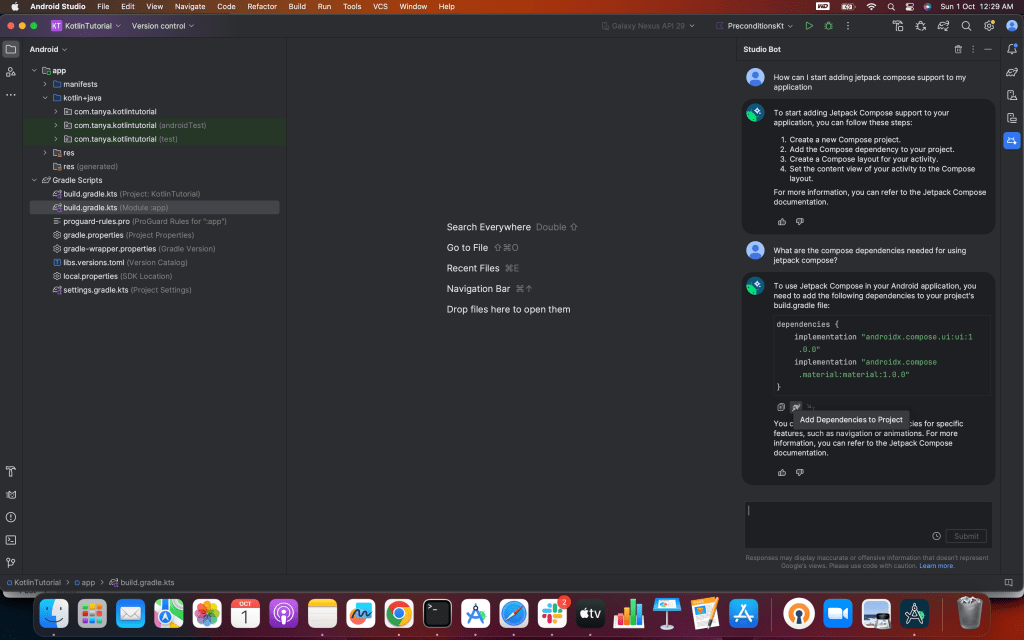Open the IDE settings gear icon
Screen dimensions: 1024x640
[989, 26]
